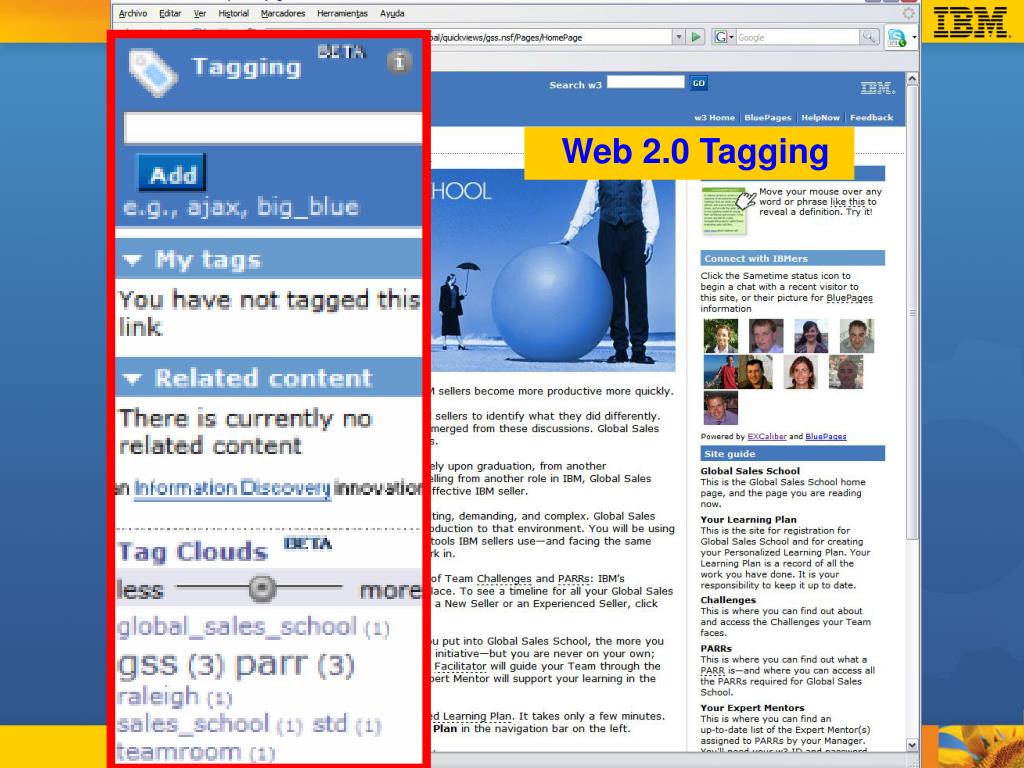The image size is (1024, 768).
Task: Open the BluePages link under Powered by
Action: click(x=825, y=436)
